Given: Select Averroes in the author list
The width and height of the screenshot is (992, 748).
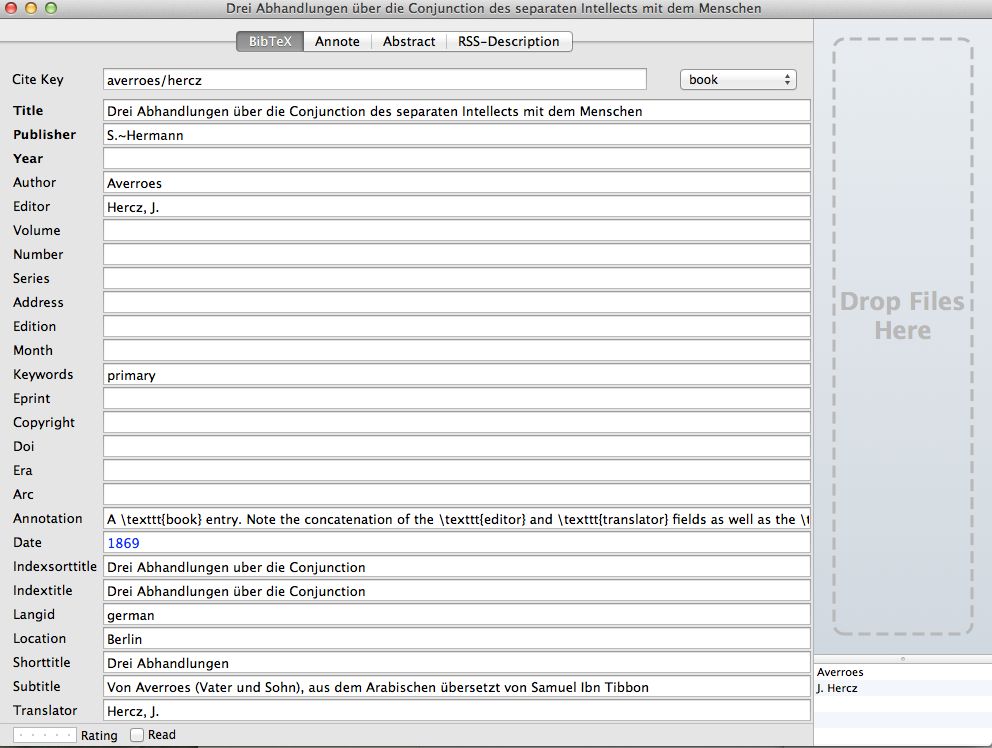Looking at the screenshot, I should (x=903, y=672).
